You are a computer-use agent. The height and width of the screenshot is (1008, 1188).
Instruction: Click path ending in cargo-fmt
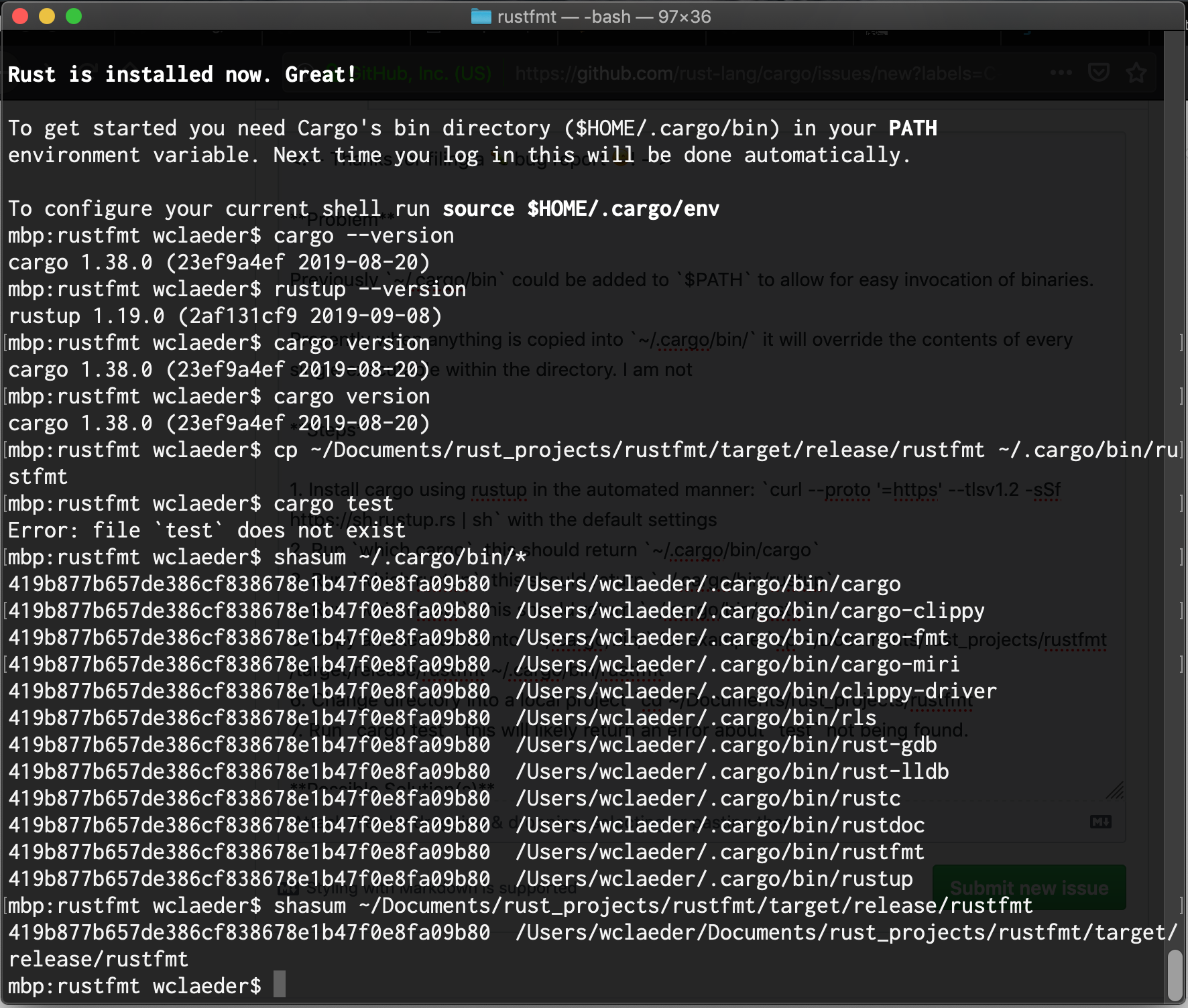coord(732,638)
